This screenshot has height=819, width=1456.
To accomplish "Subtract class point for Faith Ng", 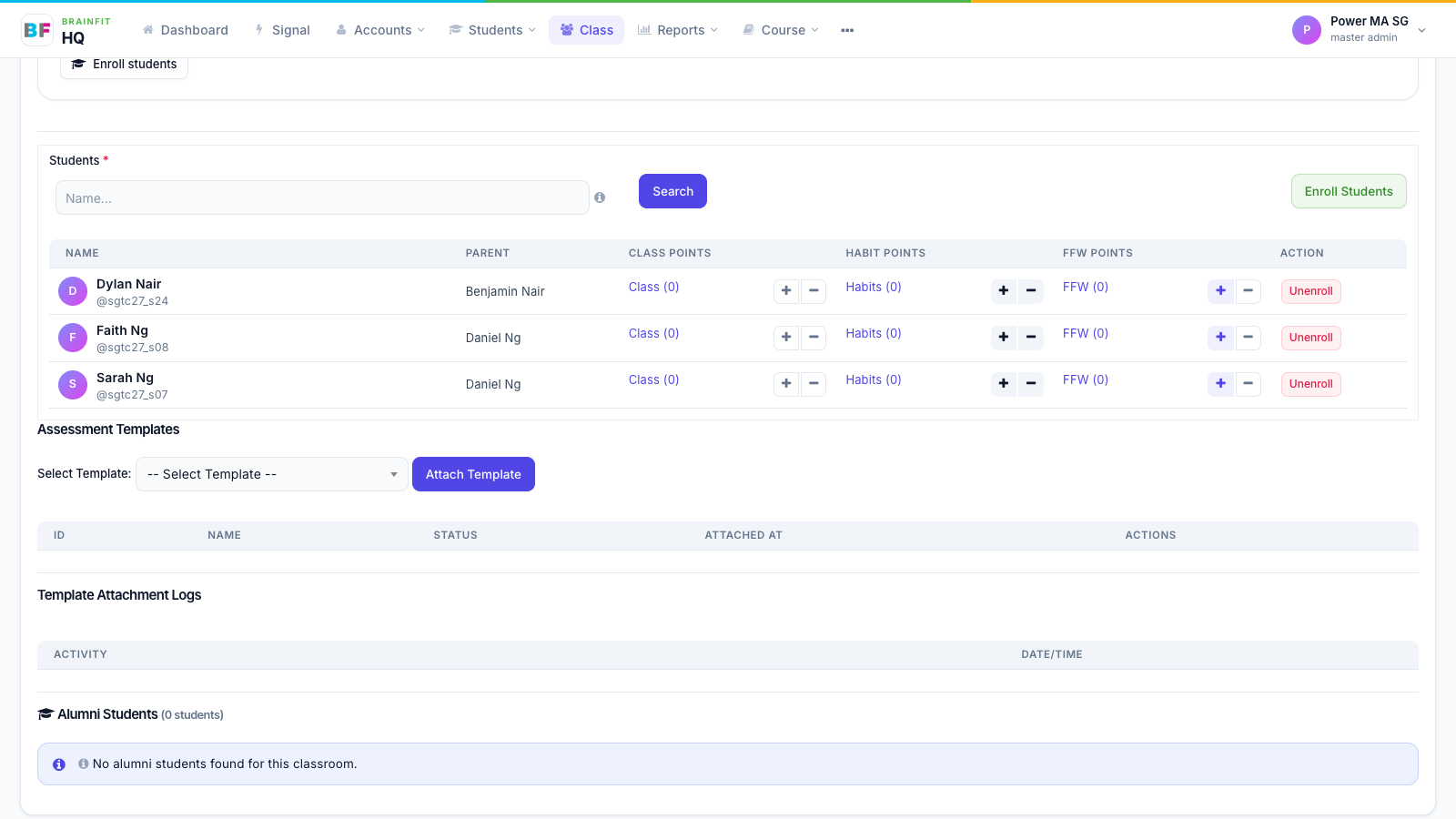I will click(x=814, y=338).
